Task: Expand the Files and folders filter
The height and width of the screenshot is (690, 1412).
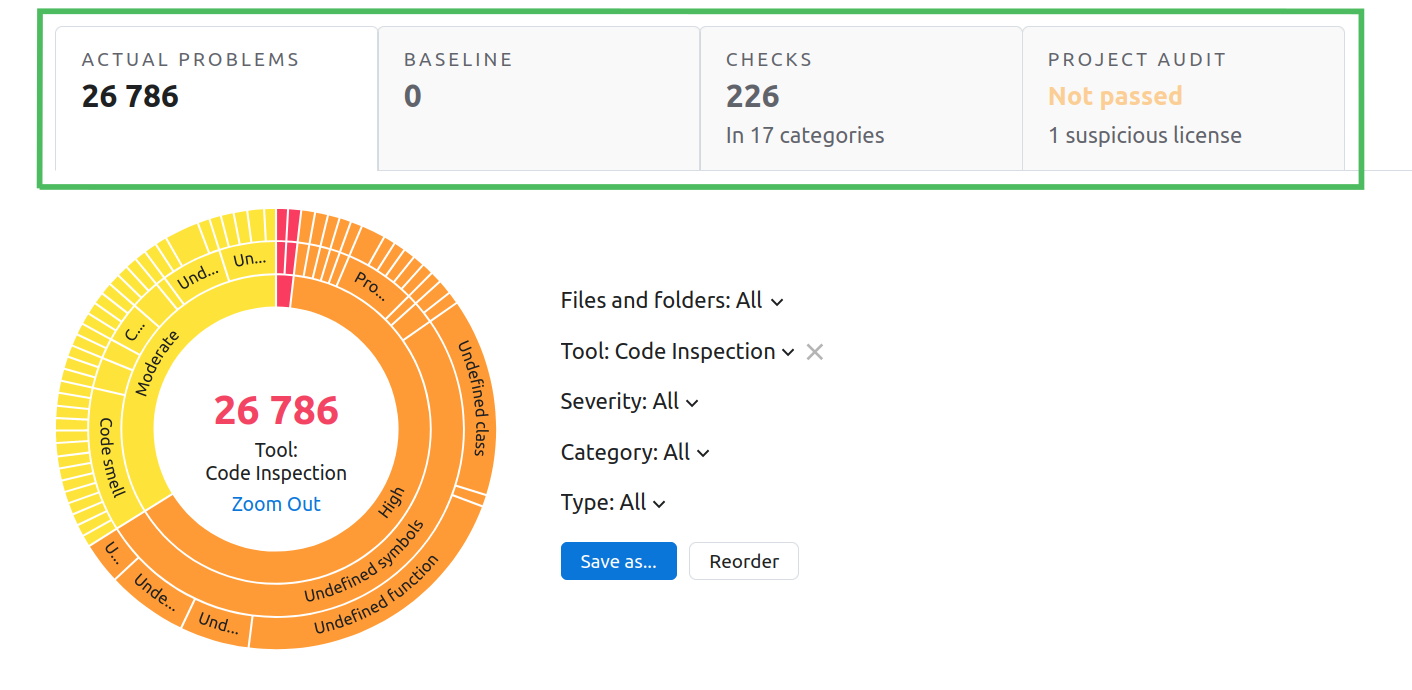Action: click(671, 301)
